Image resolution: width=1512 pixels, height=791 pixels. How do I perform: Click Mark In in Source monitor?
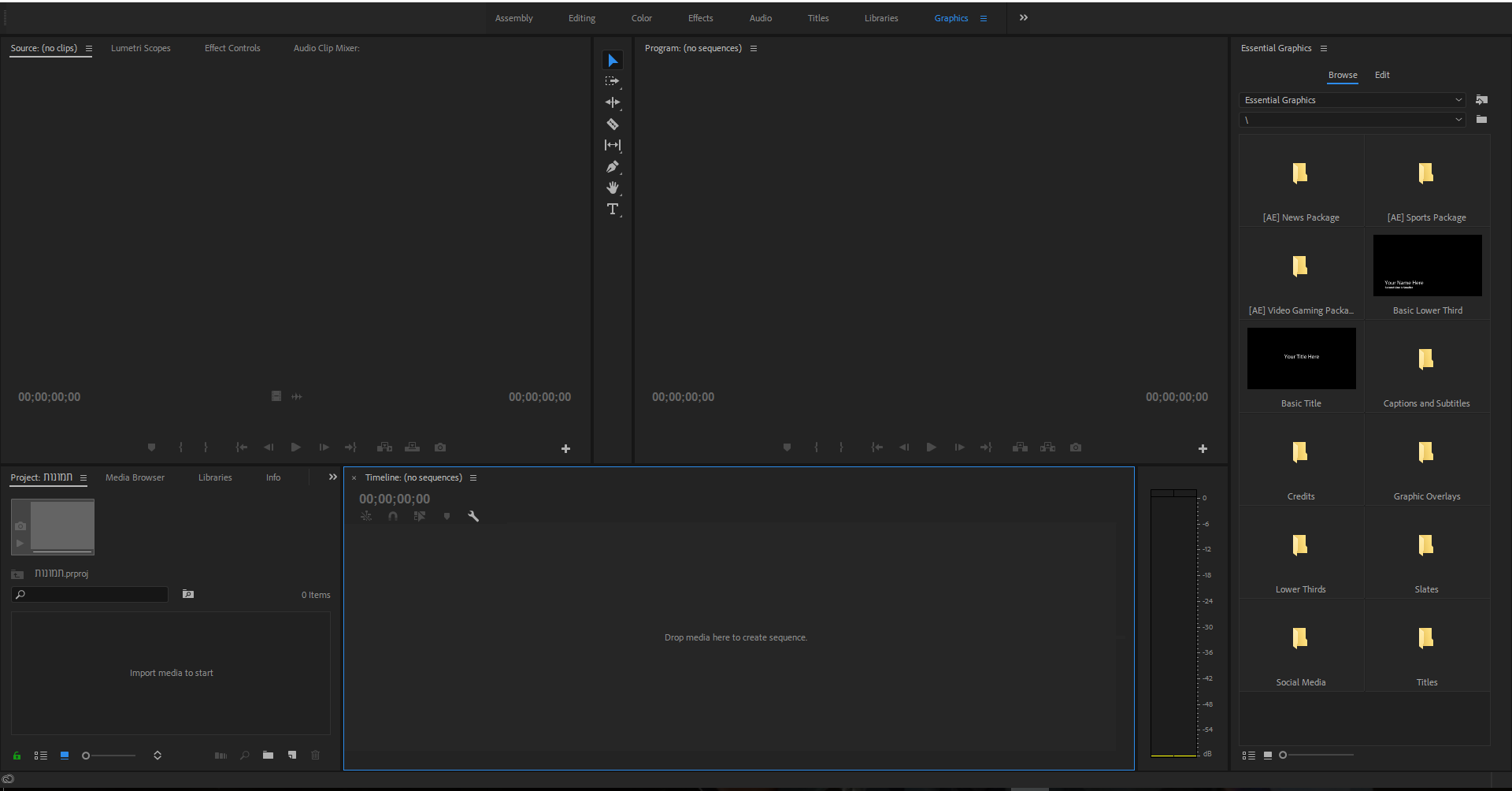point(181,447)
